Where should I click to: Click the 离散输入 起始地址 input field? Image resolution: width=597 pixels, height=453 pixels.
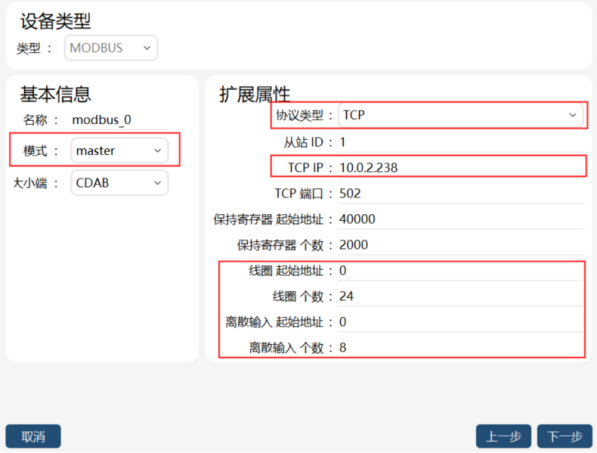coord(461,322)
